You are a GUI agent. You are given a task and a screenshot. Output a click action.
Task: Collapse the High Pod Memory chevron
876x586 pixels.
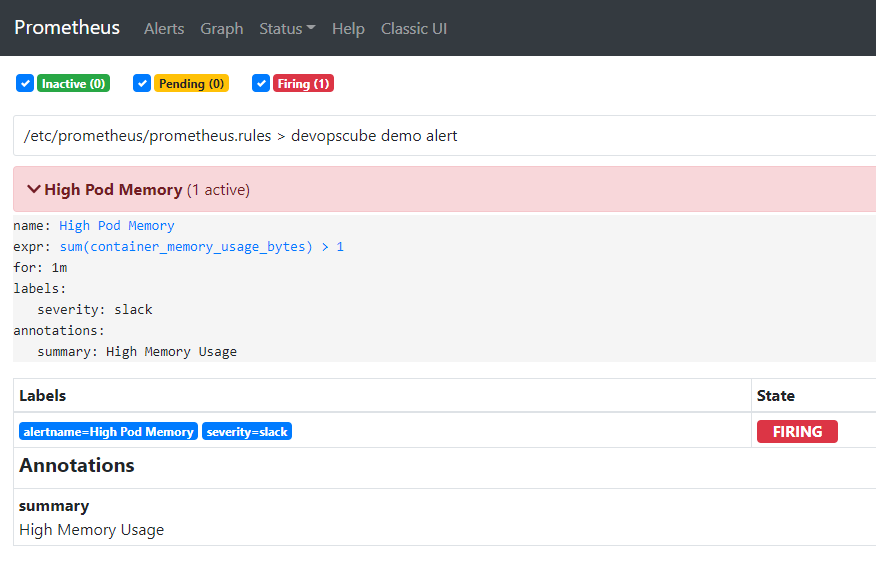[34, 189]
